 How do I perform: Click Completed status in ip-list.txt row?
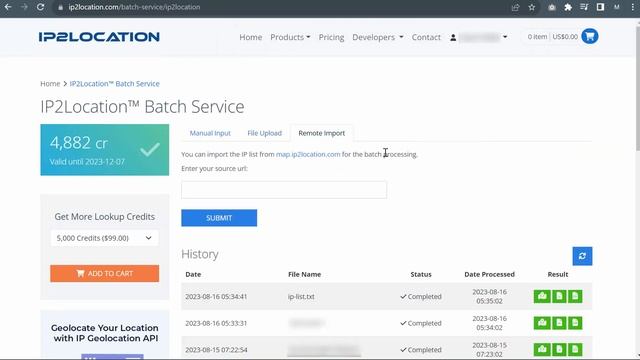pos(421,297)
